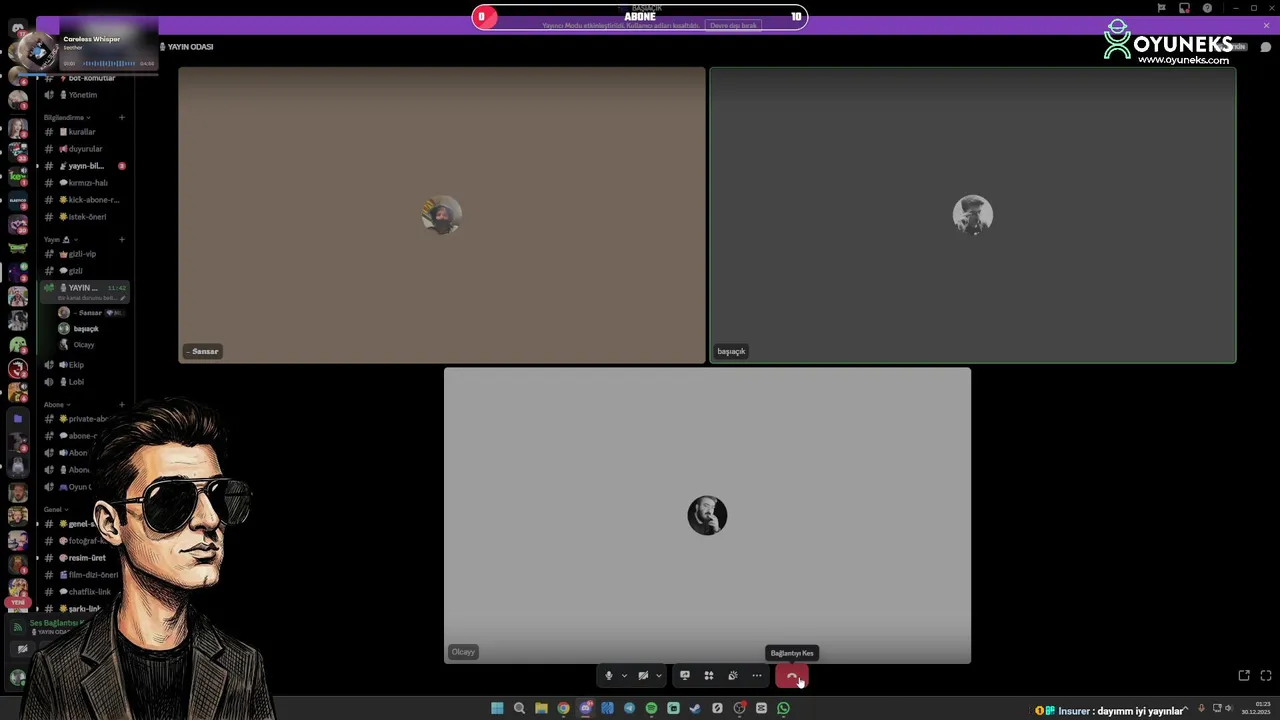Open the kırmızı-halı channel
The image size is (1280, 720).
[x=84, y=183]
